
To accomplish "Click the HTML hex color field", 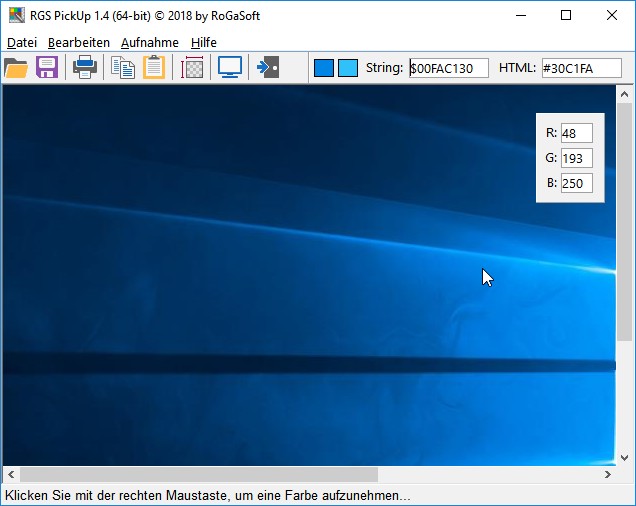I will click(581, 68).
